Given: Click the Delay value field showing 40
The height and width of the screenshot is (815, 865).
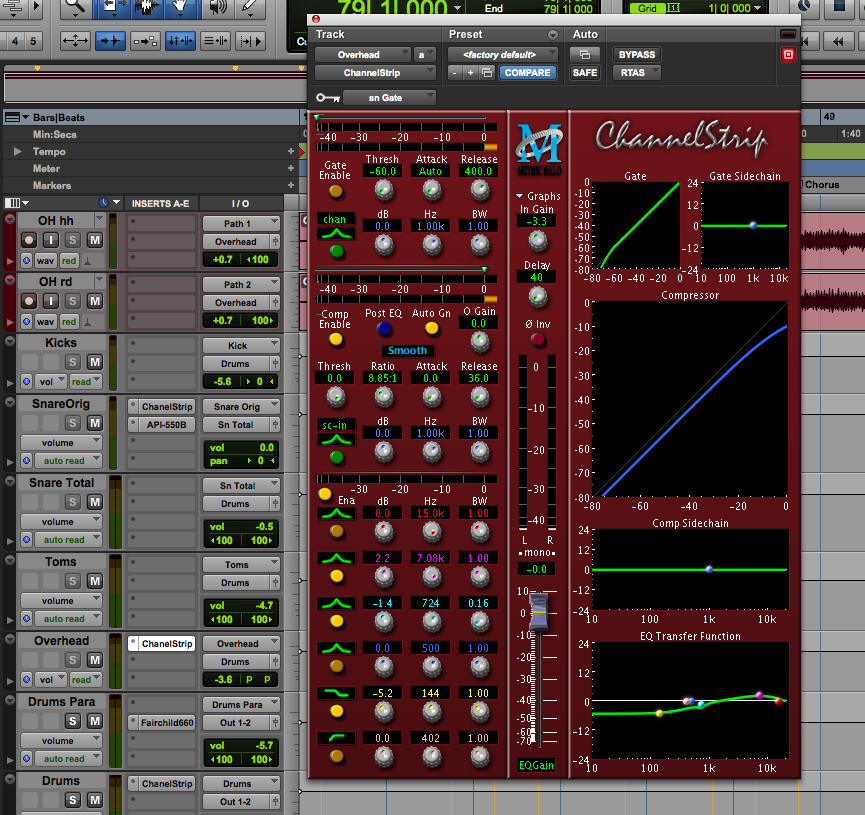Looking at the screenshot, I should pos(536,277).
